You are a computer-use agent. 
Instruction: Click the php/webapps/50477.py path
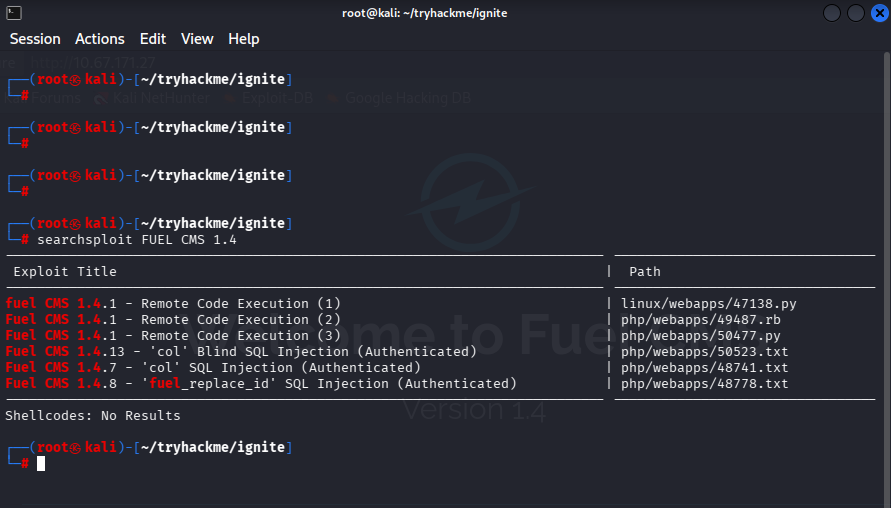coord(701,335)
